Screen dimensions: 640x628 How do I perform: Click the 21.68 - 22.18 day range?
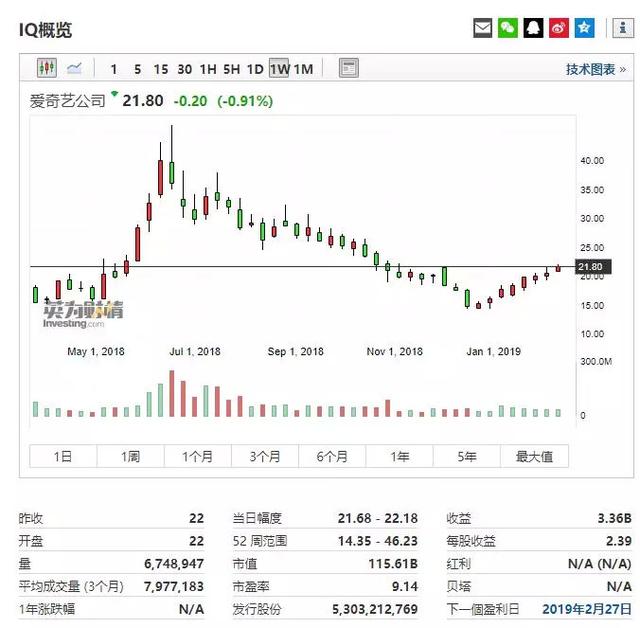point(378,518)
